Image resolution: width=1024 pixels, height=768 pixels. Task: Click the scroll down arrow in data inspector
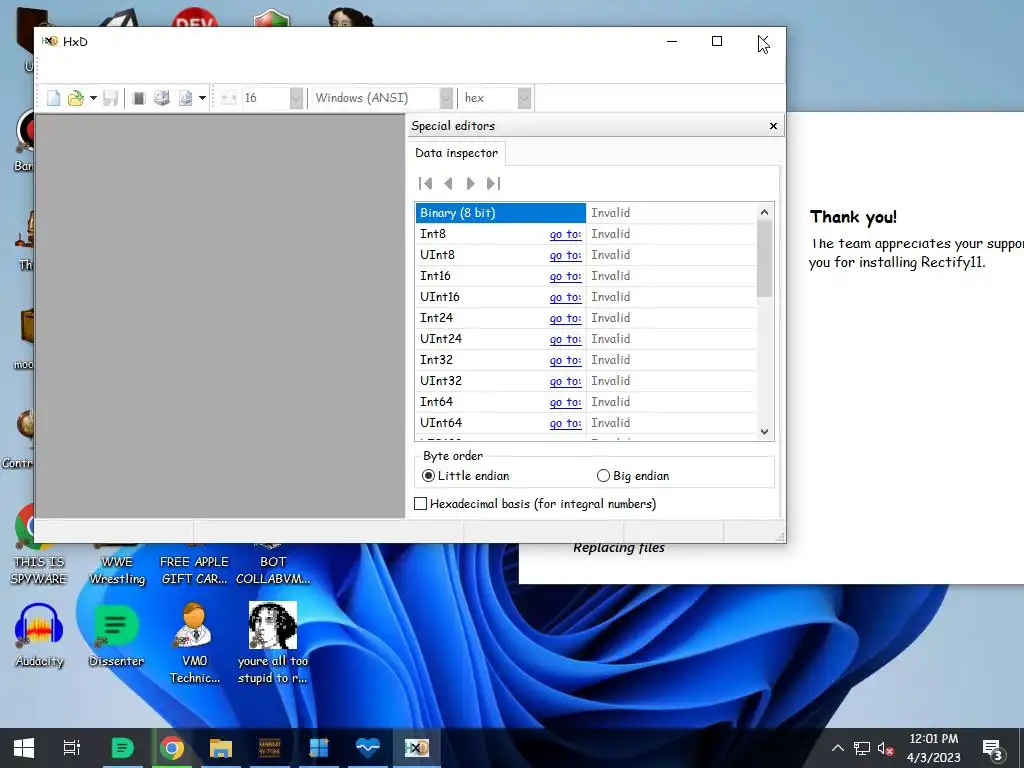[x=765, y=432]
